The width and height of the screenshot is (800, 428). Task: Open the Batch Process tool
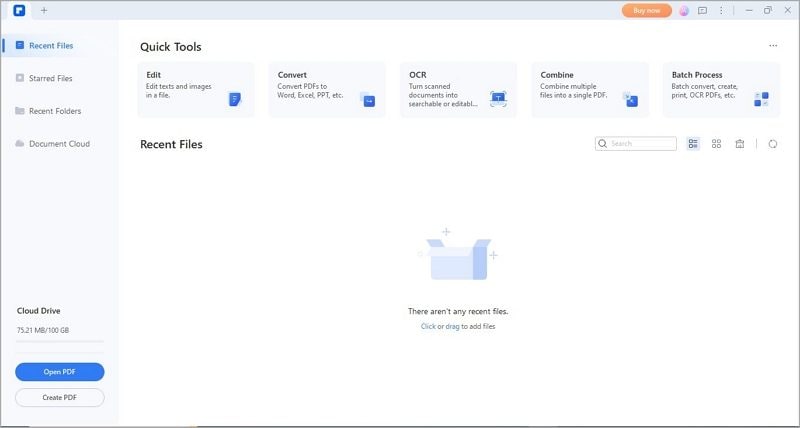pyautogui.click(x=720, y=90)
